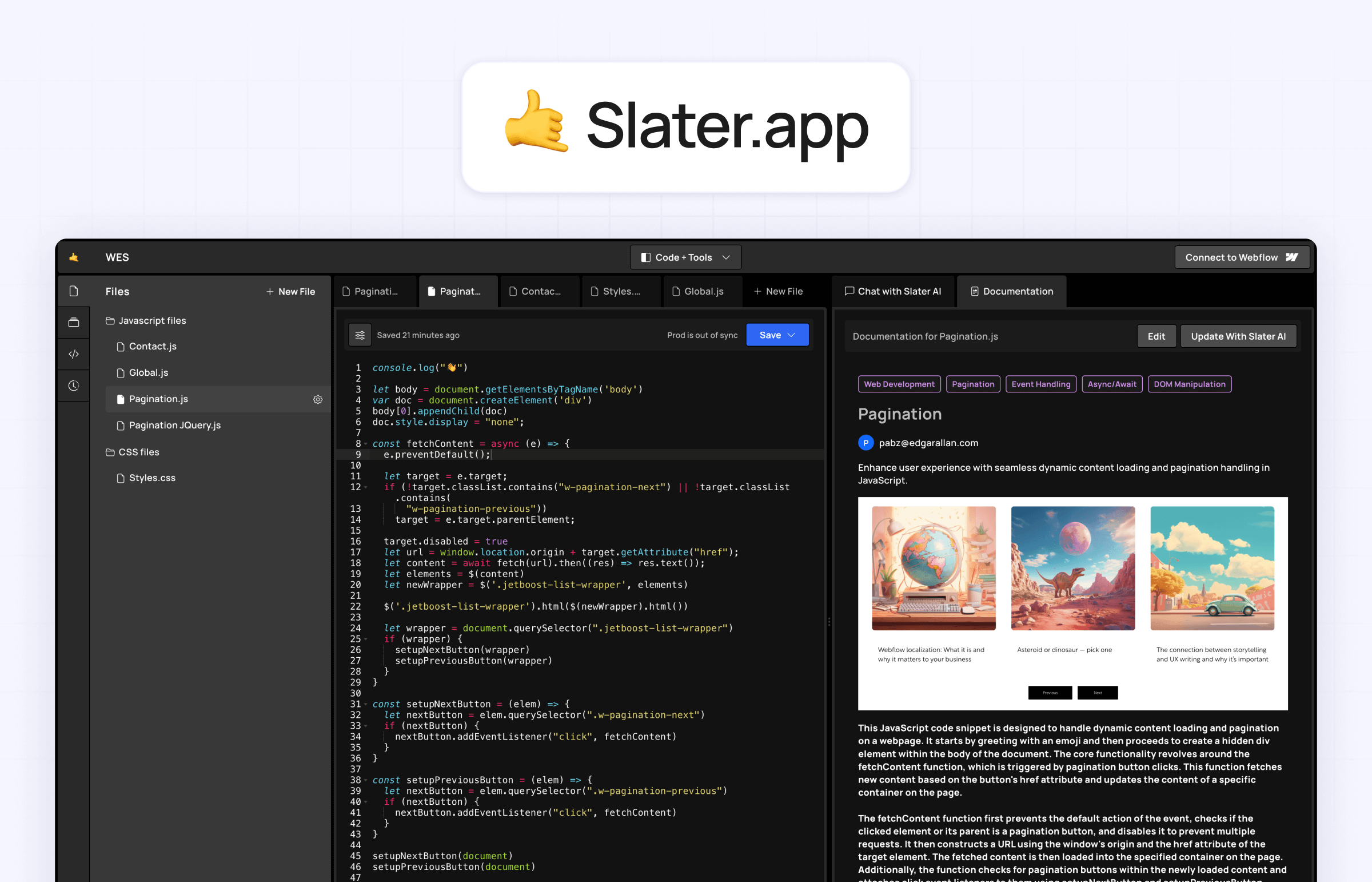Image resolution: width=1372 pixels, height=882 pixels.
Task: Switch to the first Paginati... editor tab
Action: 376,292
